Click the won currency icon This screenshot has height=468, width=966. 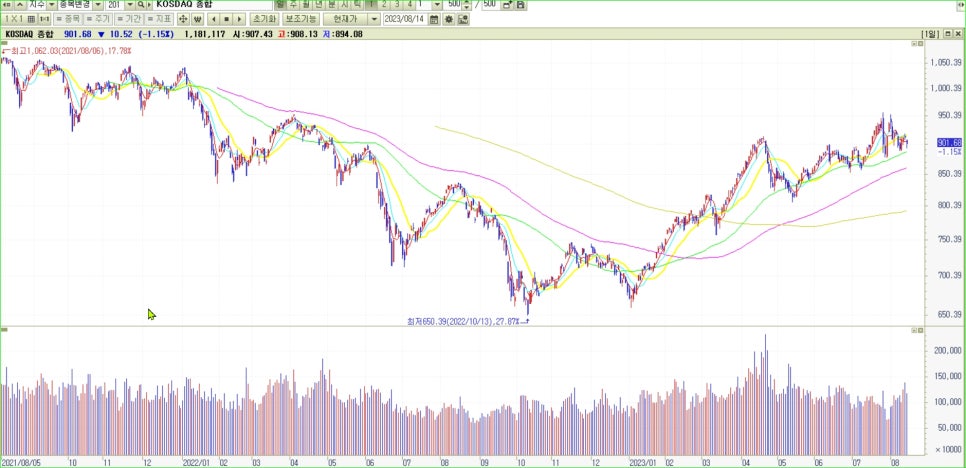tap(198, 19)
